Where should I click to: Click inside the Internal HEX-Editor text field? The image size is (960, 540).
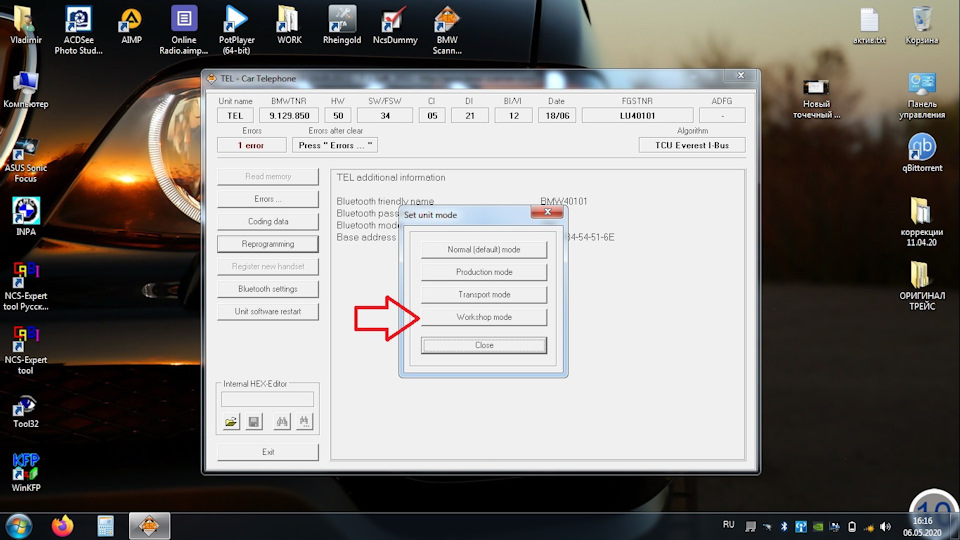(267, 399)
